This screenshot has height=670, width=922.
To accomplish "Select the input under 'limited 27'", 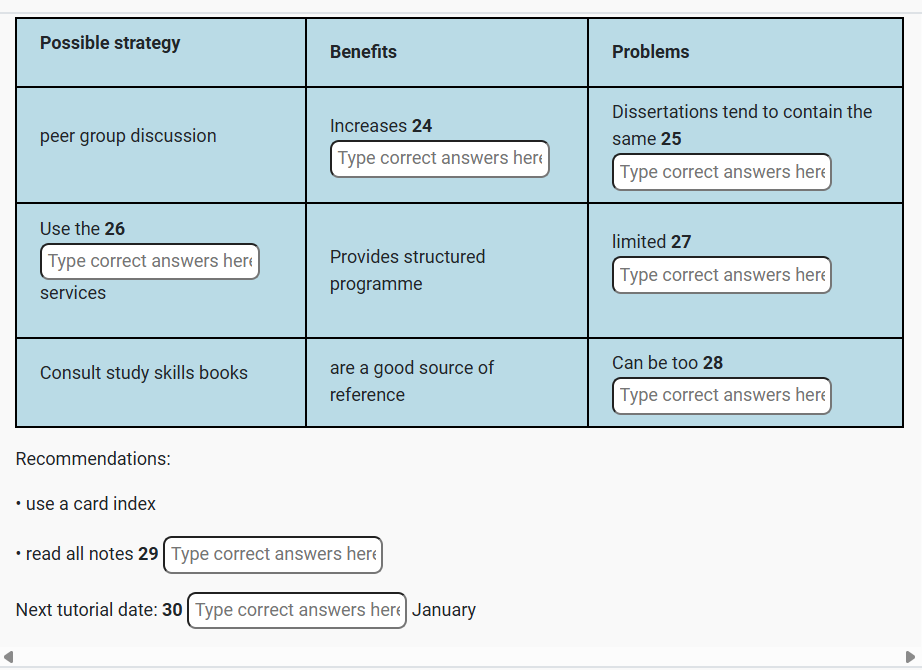I will click(x=721, y=275).
